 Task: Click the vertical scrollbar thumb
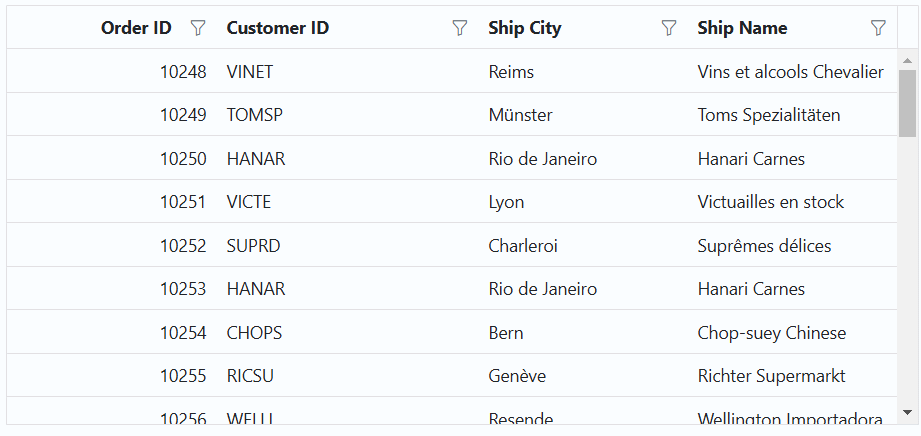[x=907, y=102]
